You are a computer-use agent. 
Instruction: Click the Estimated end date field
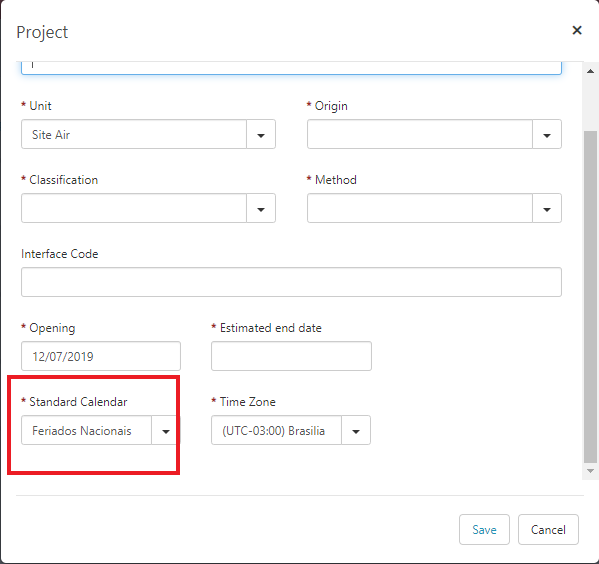[x=291, y=356]
